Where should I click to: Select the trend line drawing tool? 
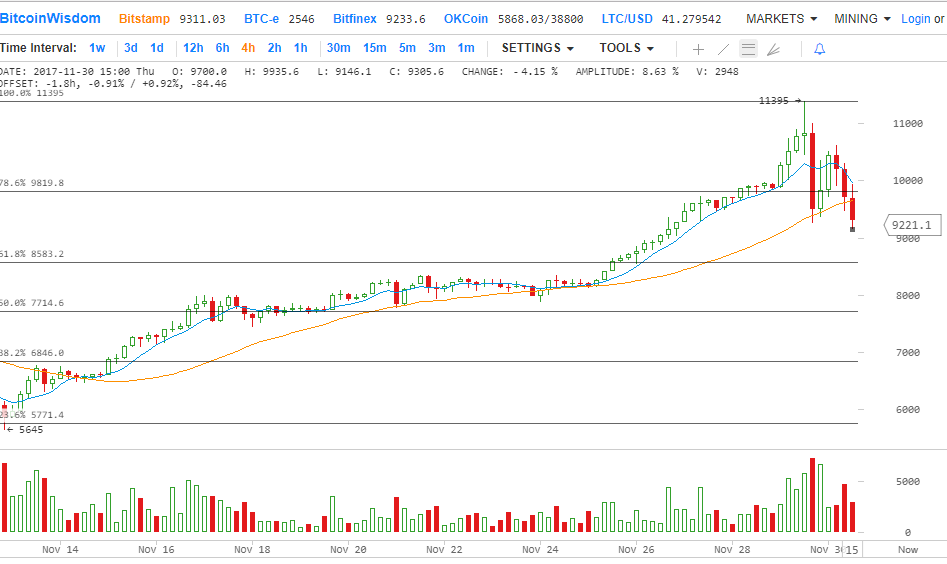click(x=723, y=49)
